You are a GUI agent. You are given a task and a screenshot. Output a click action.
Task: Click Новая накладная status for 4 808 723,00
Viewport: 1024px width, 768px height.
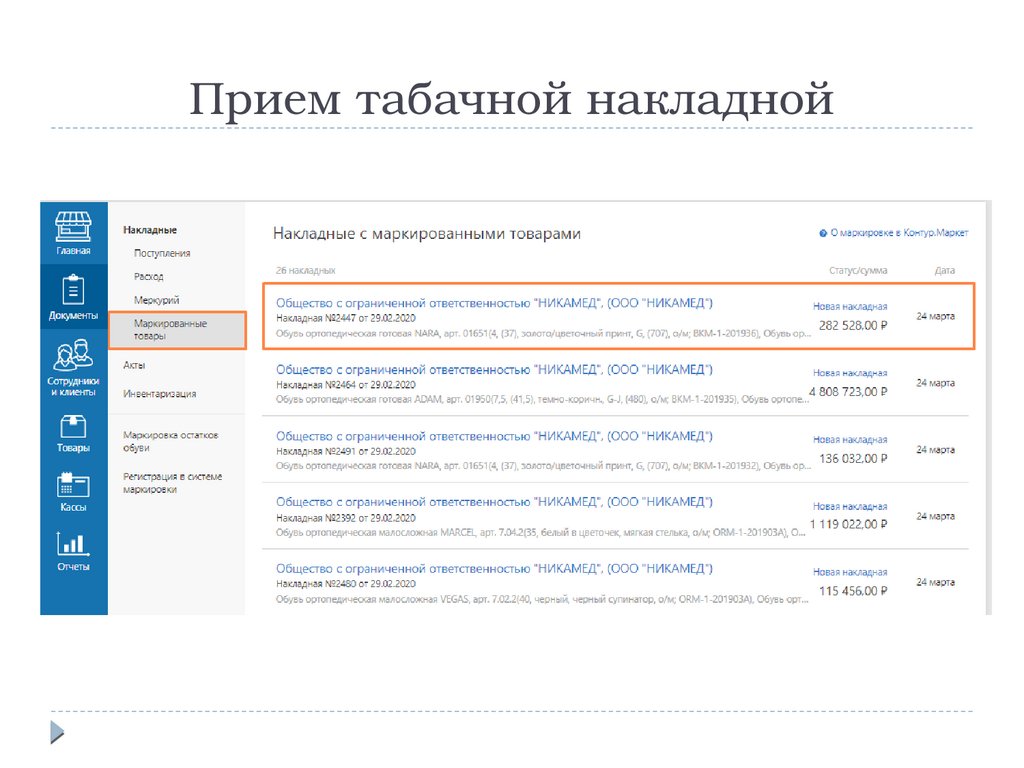pyautogui.click(x=850, y=373)
